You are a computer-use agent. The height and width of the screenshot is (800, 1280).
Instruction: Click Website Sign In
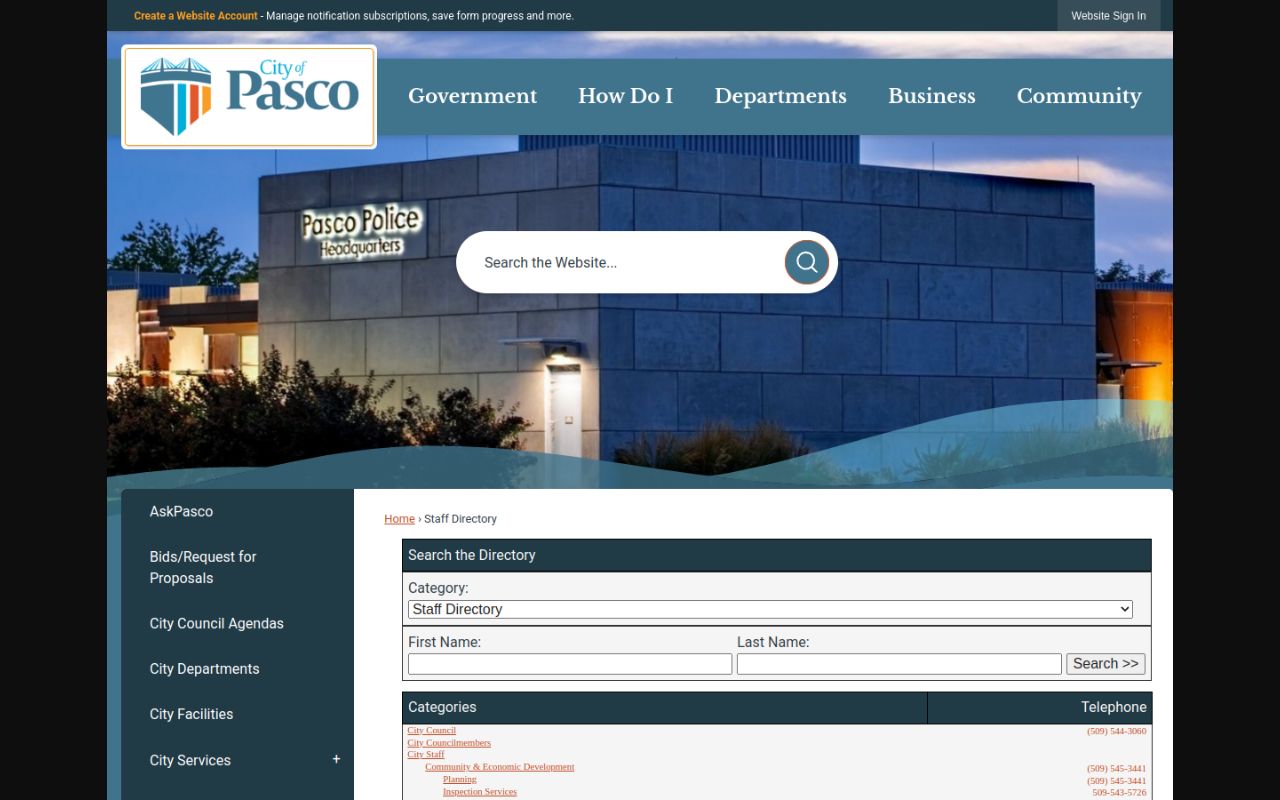coord(1109,16)
